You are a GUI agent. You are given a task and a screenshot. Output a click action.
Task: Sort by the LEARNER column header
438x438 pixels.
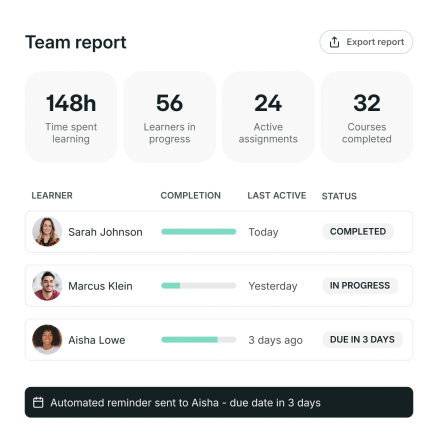tap(52, 195)
